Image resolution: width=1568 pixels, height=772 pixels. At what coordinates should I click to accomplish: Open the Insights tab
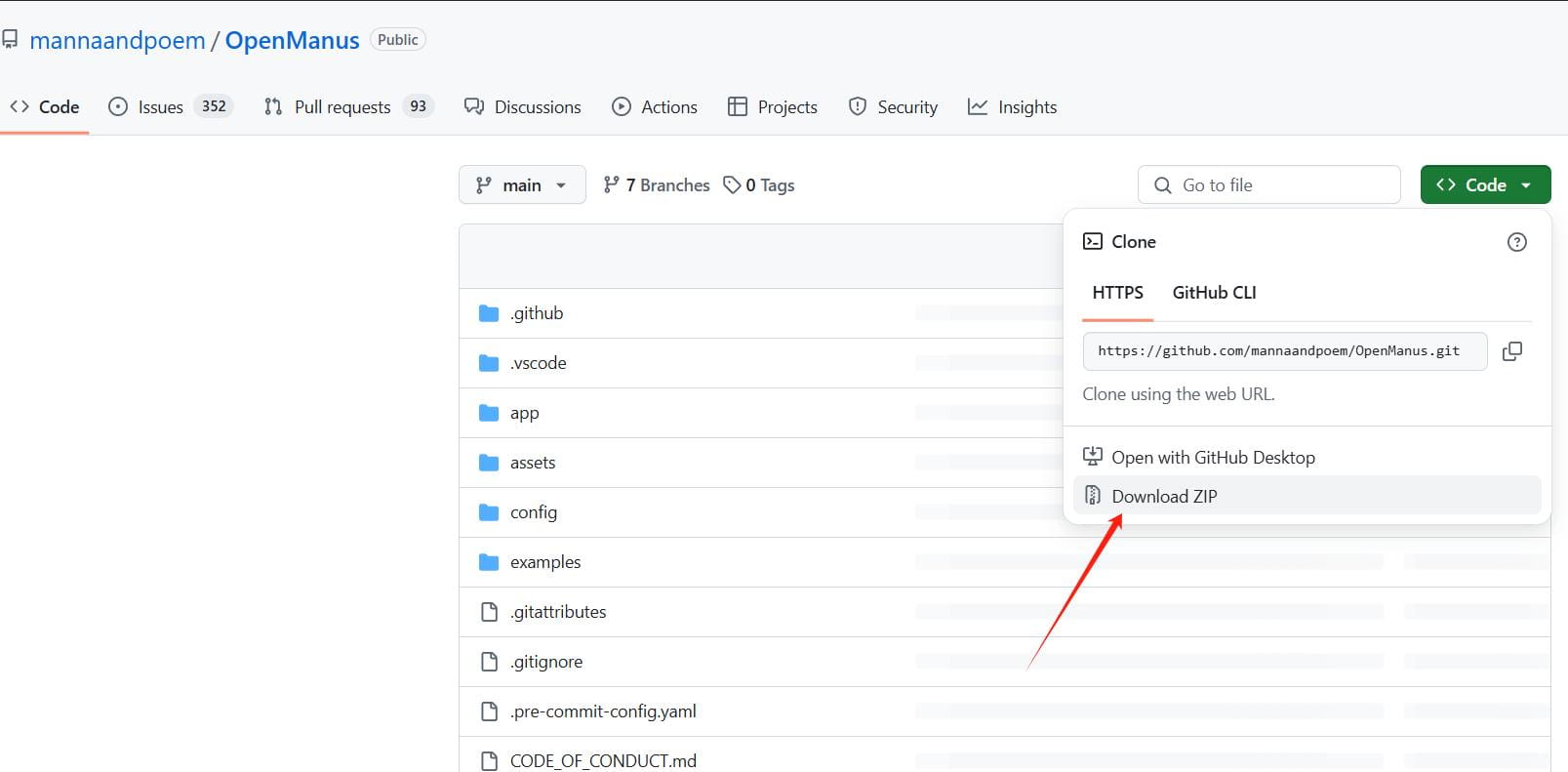point(1012,106)
